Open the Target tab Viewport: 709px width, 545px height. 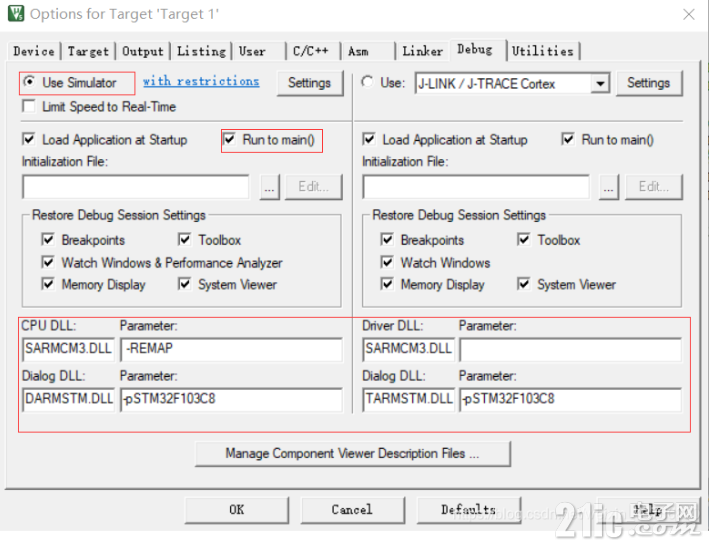(x=88, y=51)
